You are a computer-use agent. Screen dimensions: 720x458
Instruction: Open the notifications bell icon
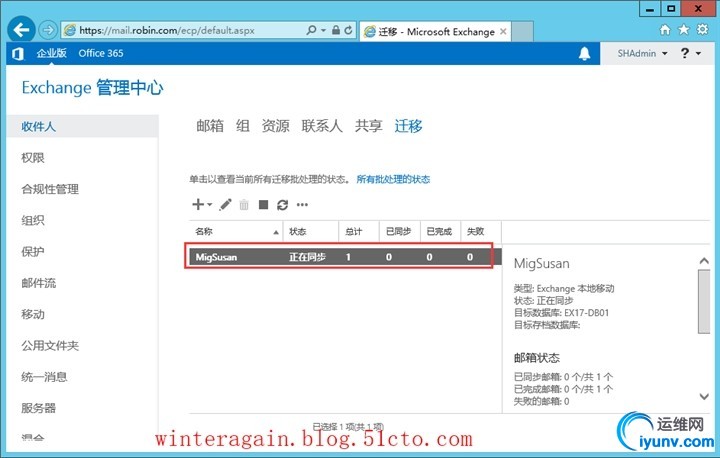click(584, 54)
